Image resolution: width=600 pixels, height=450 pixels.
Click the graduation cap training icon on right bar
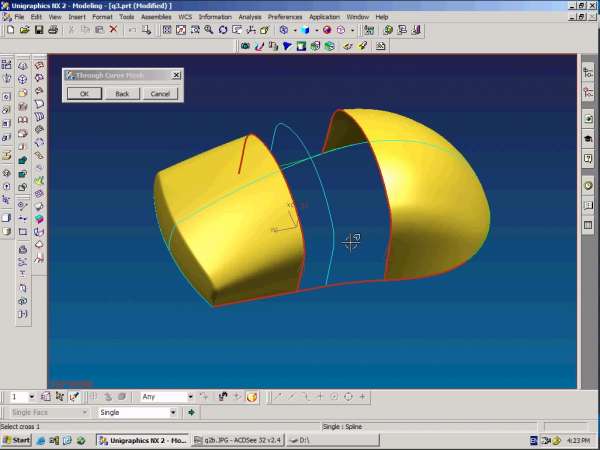tap(588, 139)
